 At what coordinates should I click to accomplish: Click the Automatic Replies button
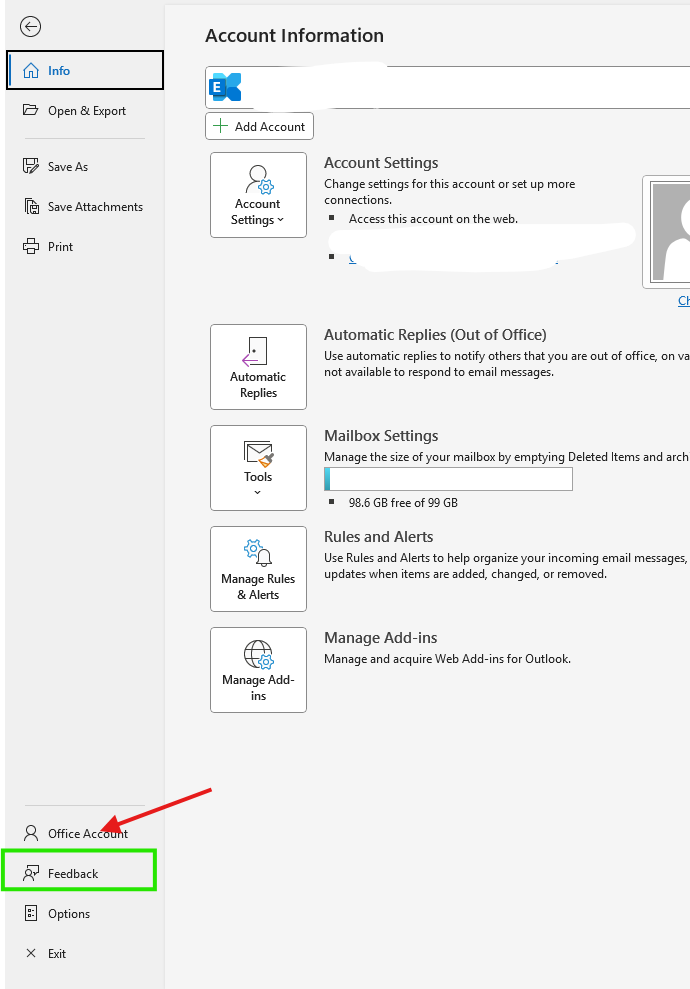(259, 367)
